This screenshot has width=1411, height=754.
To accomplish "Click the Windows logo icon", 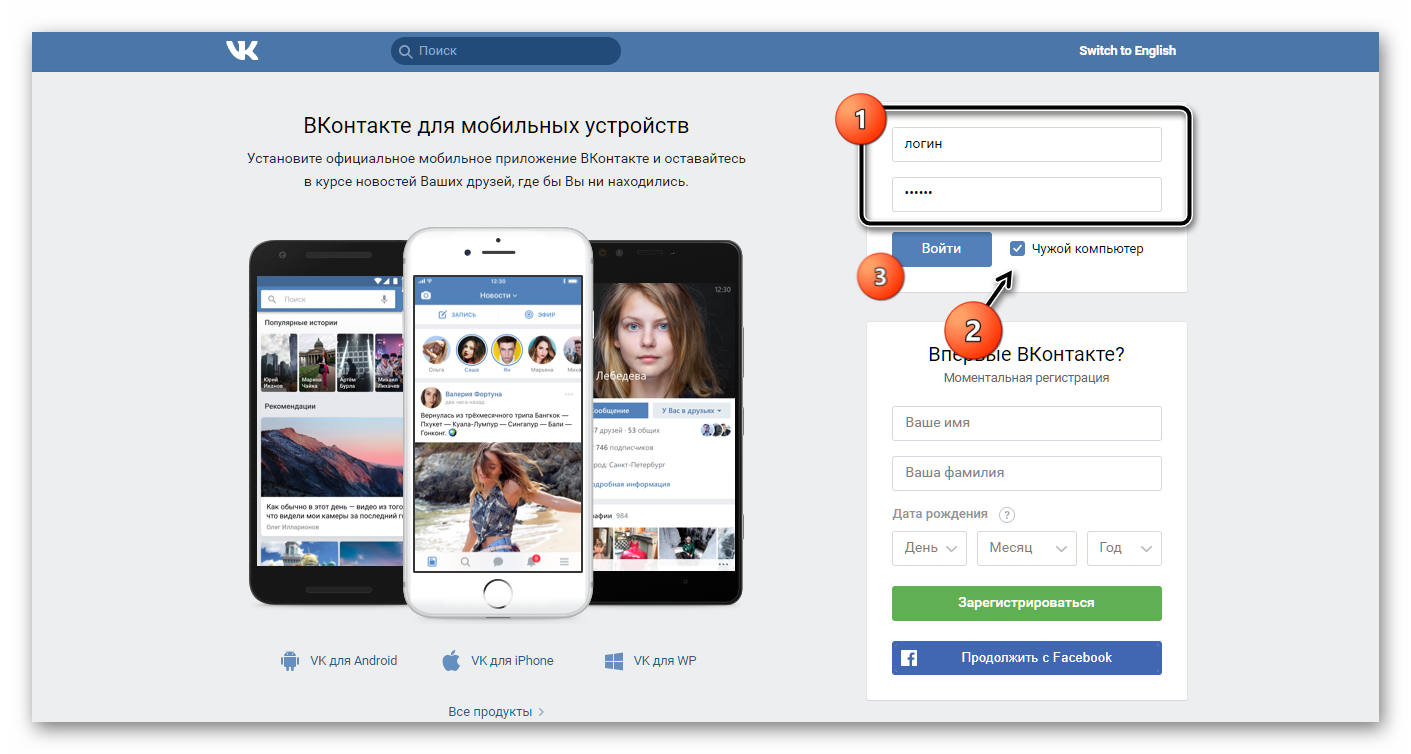I will click(614, 661).
